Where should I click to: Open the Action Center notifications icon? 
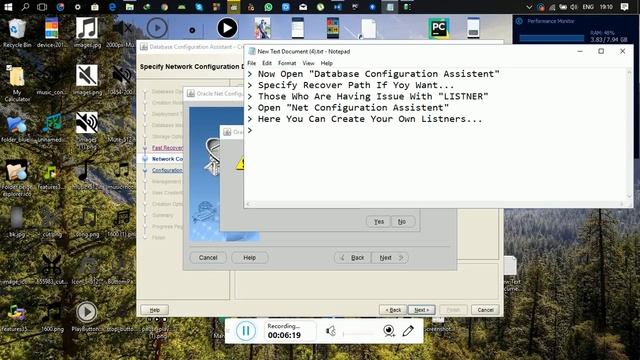point(624,7)
